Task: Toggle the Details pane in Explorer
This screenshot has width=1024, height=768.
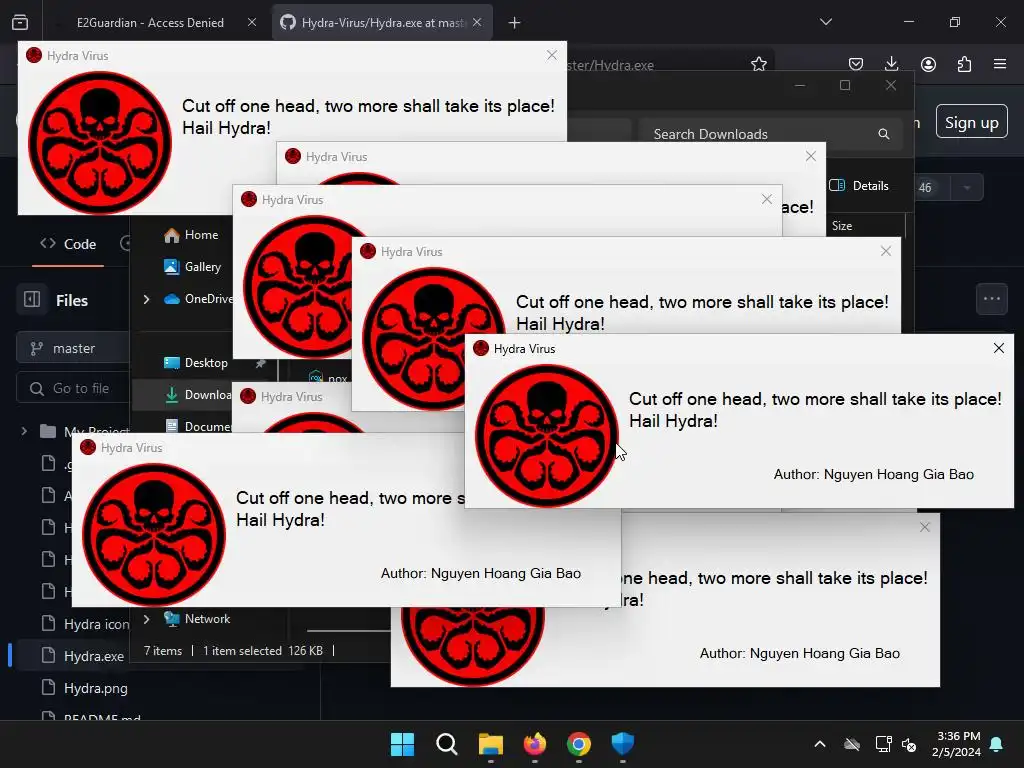Action: tap(859, 185)
